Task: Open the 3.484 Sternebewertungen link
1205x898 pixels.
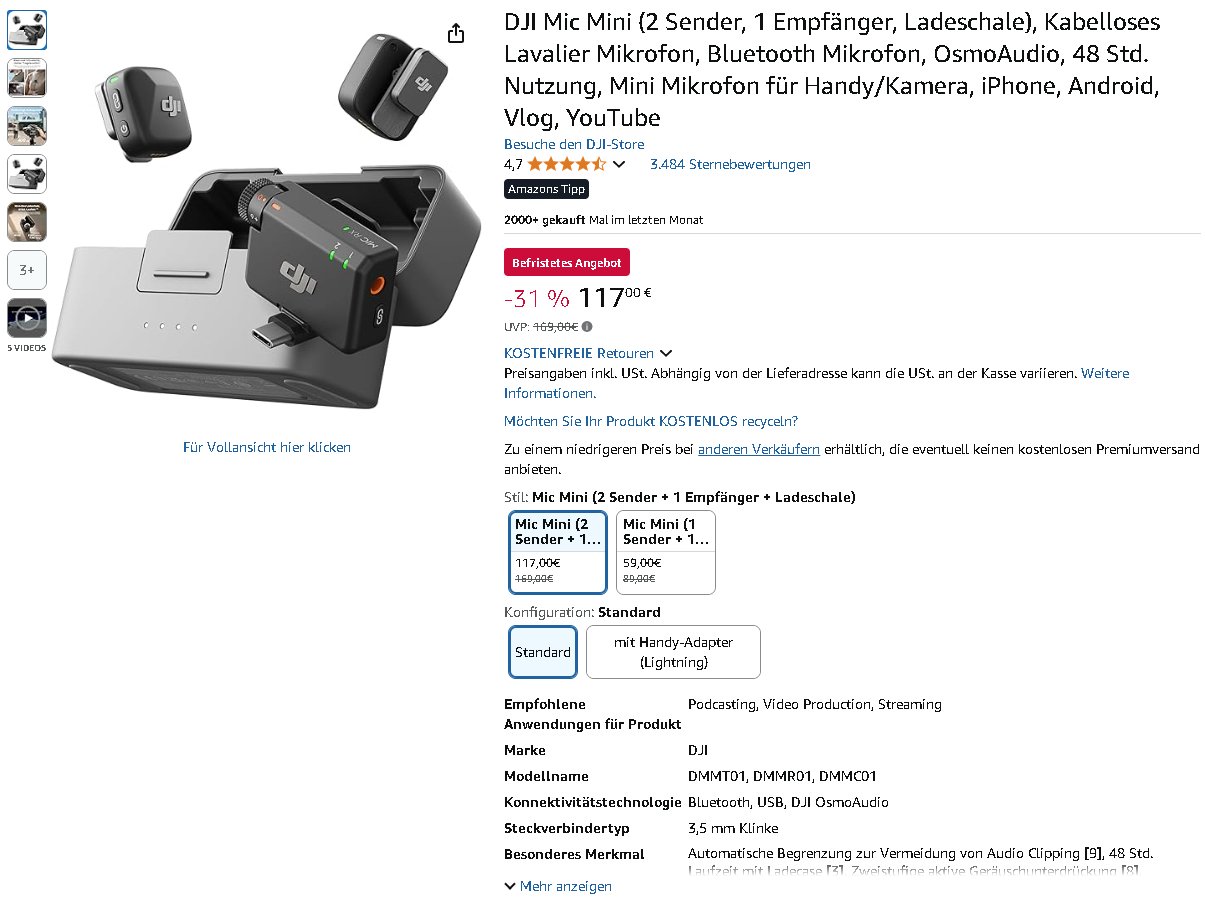Action: tap(730, 164)
